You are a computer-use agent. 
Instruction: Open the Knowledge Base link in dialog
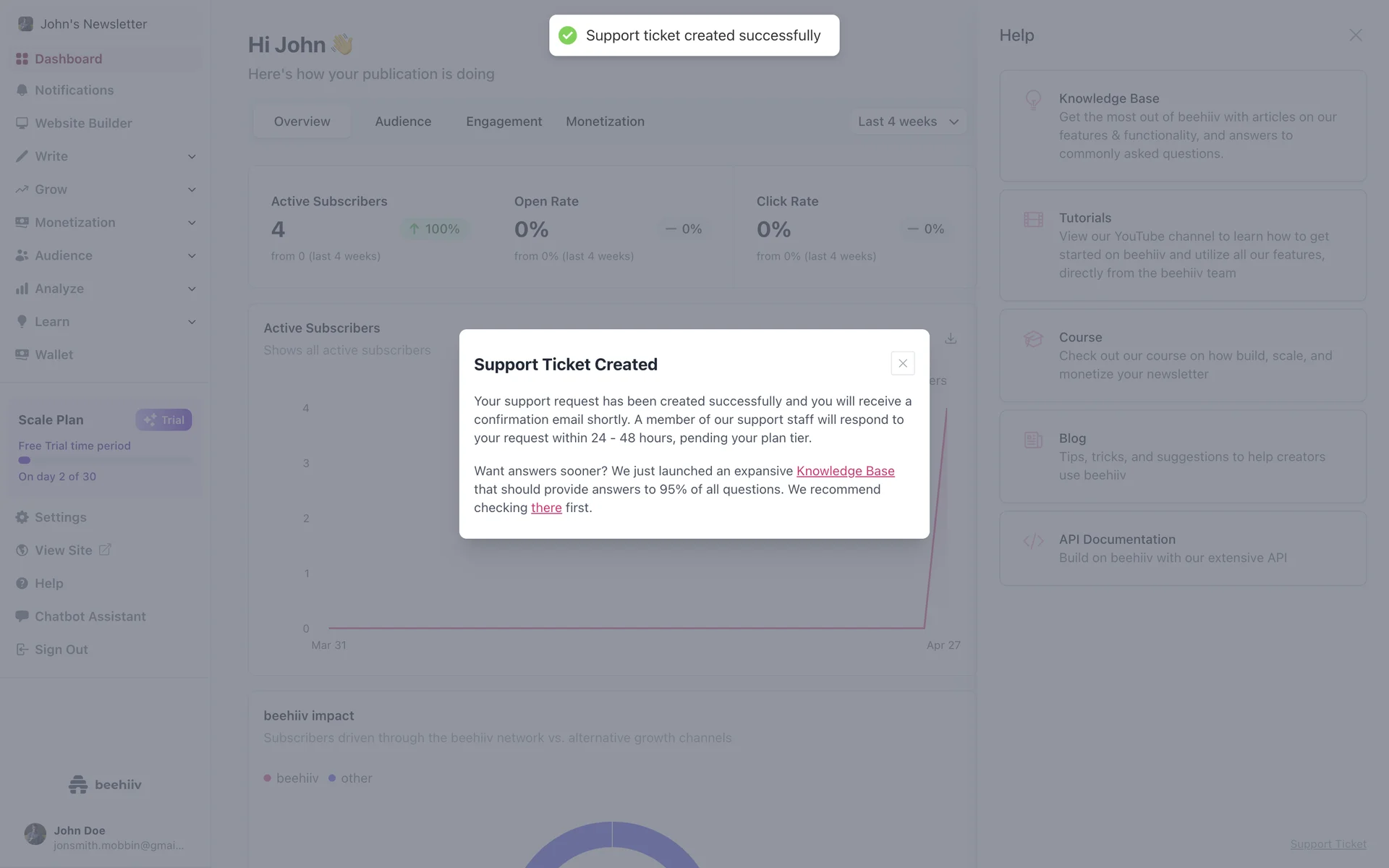845,471
